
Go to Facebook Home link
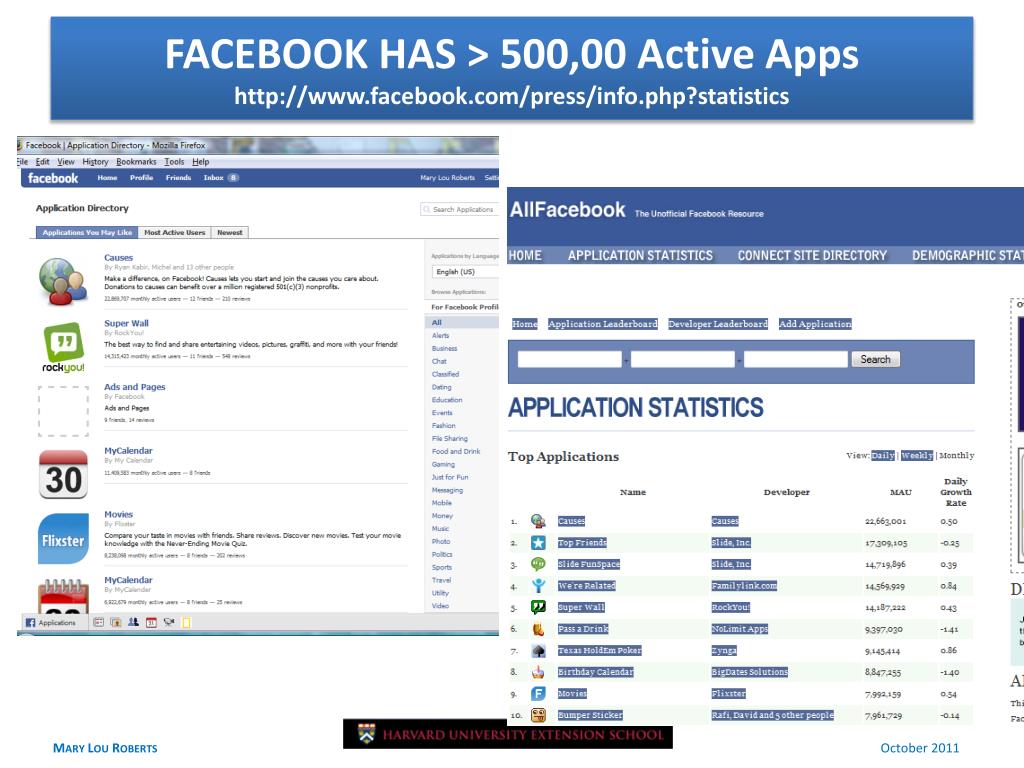(107, 178)
